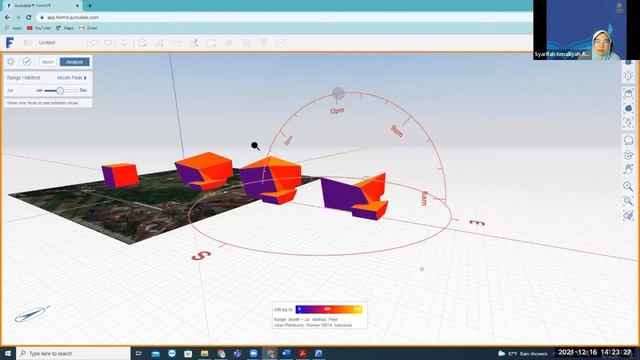
Task: Select the hand Pan navigation tool
Action: (x=628, y=169)
